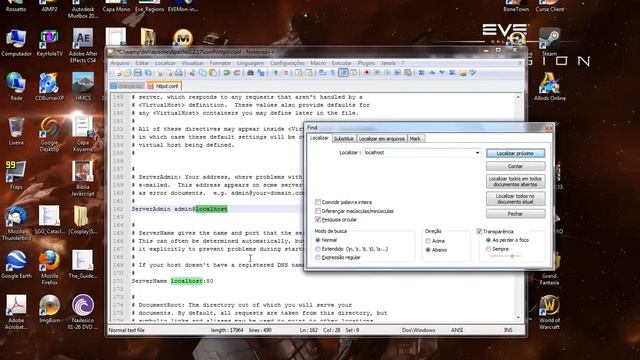Viewport: 640px width, 360px height.
Task: Open the Fraps desktop shortcut
Action: [x=16, y=176]
